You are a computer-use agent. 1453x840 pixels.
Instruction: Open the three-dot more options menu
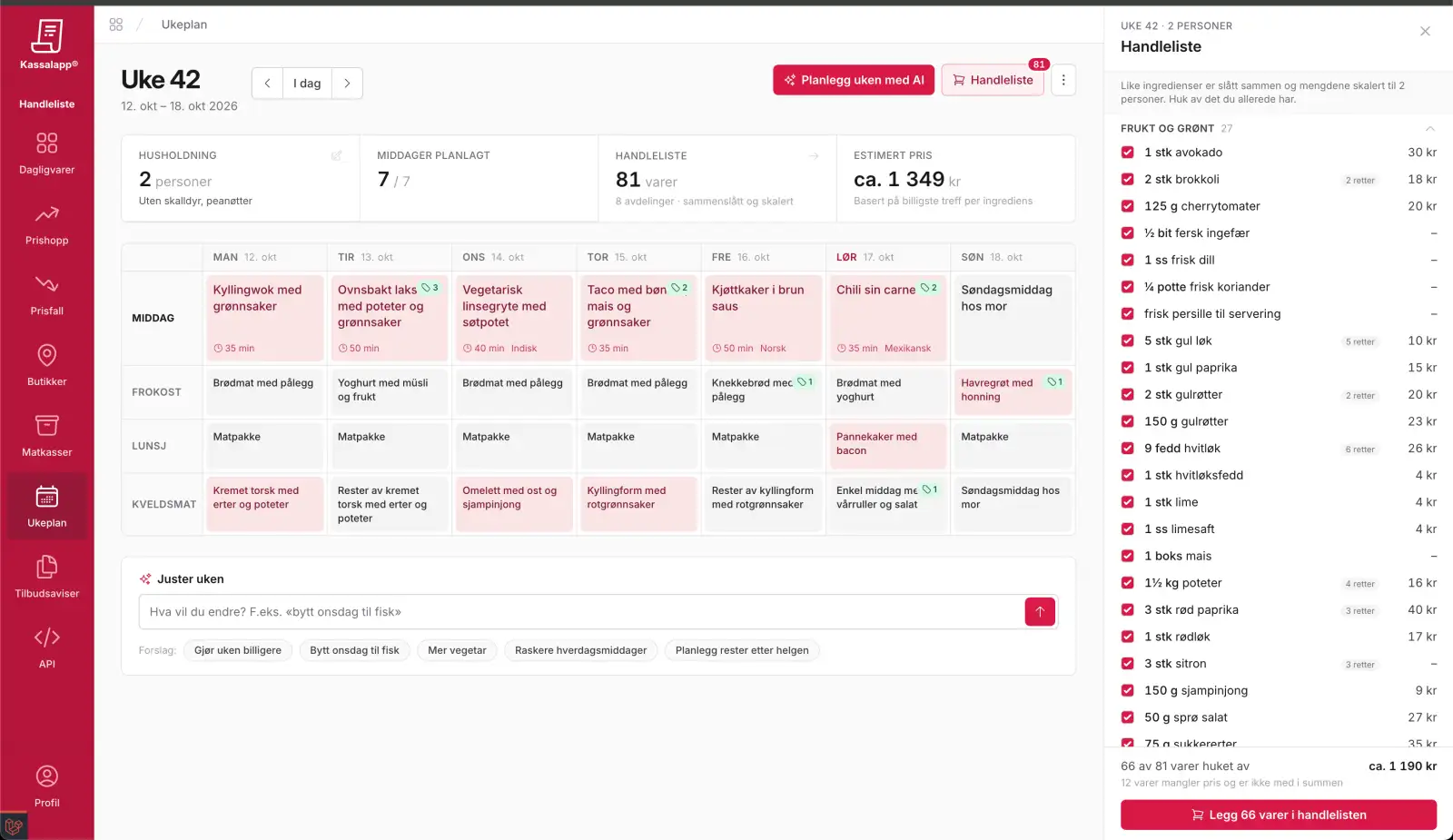1063,80
